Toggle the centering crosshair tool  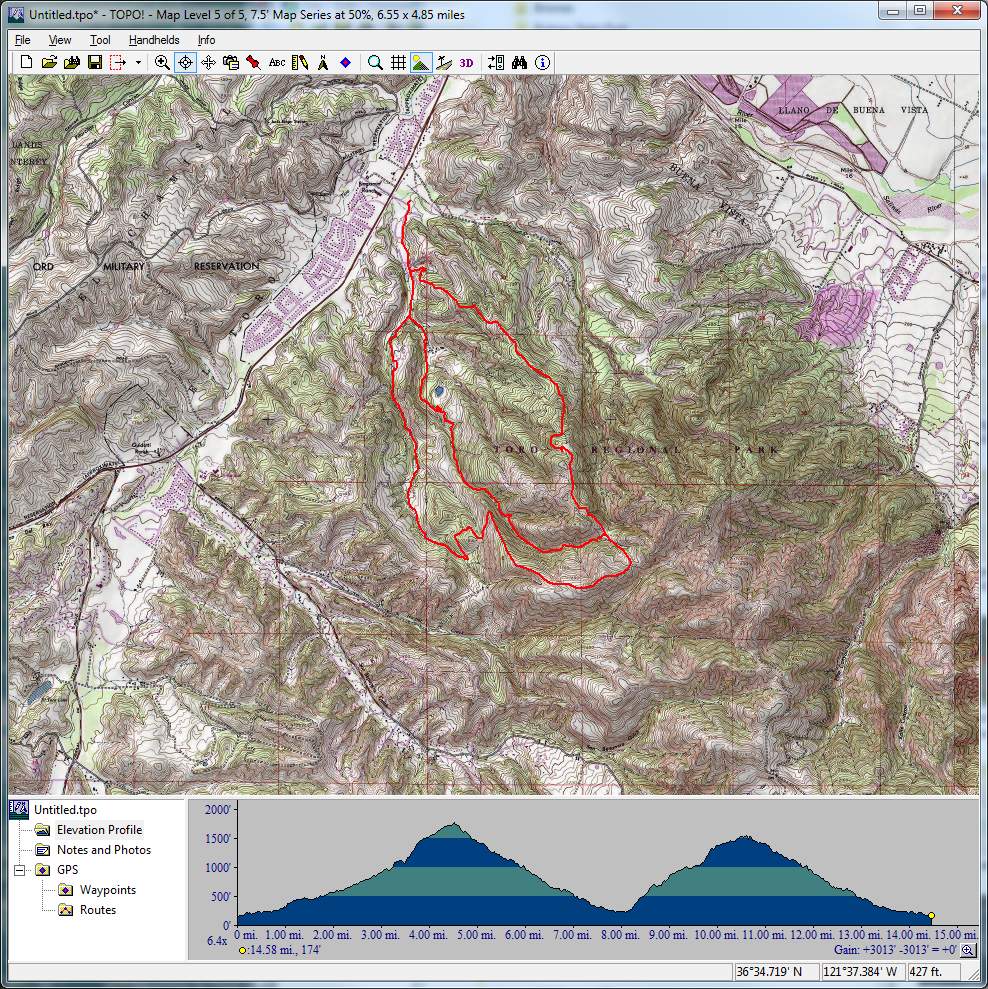point(185,62)
